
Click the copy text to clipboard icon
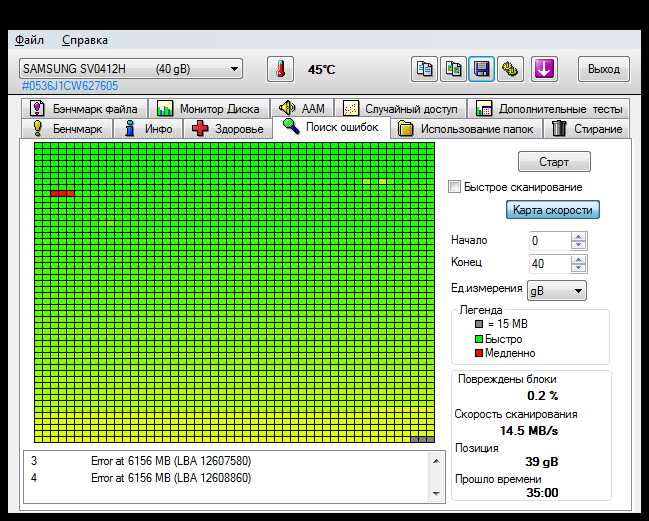coord(424,69)
